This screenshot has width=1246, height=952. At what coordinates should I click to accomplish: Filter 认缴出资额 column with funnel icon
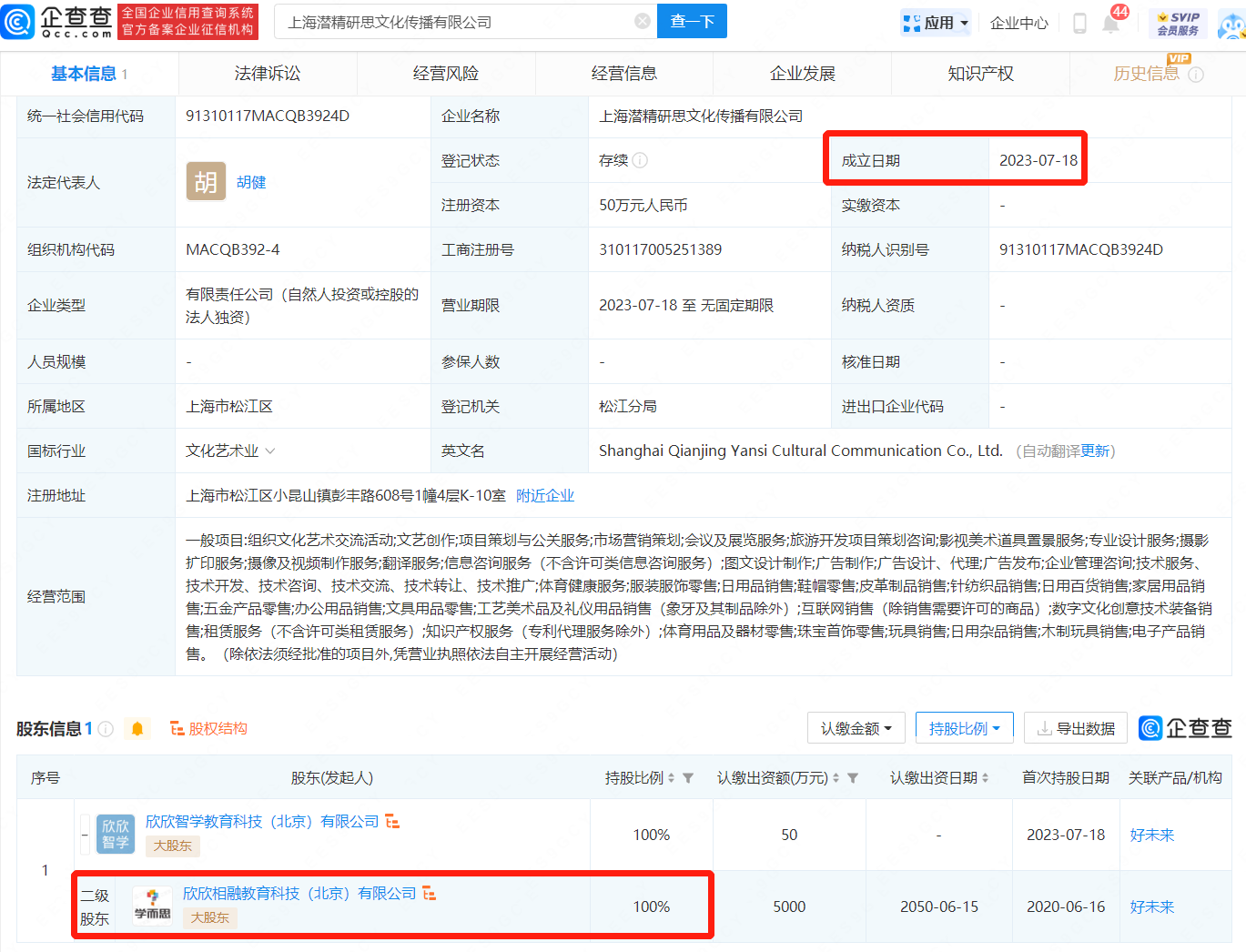click(x=853, y=778)
